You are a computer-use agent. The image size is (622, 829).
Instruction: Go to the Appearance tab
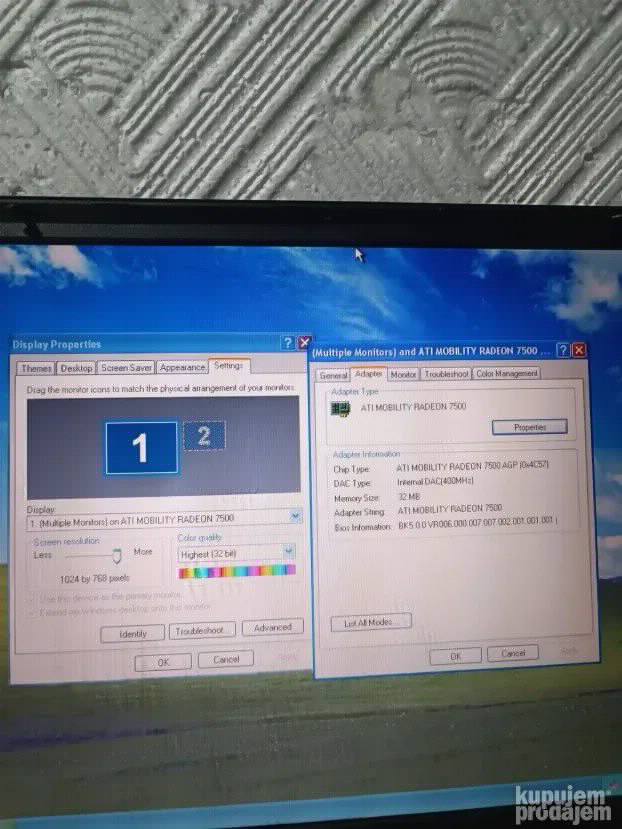point(182,367)
